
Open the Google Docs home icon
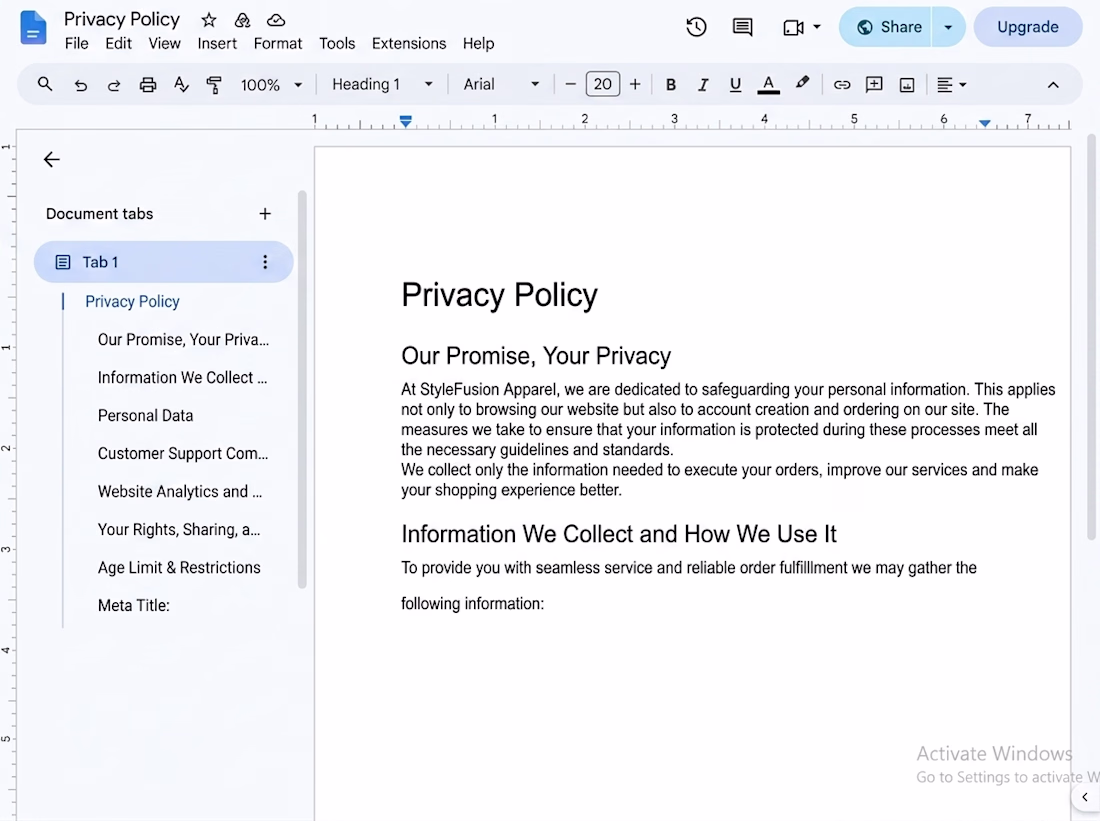point(33,28)
